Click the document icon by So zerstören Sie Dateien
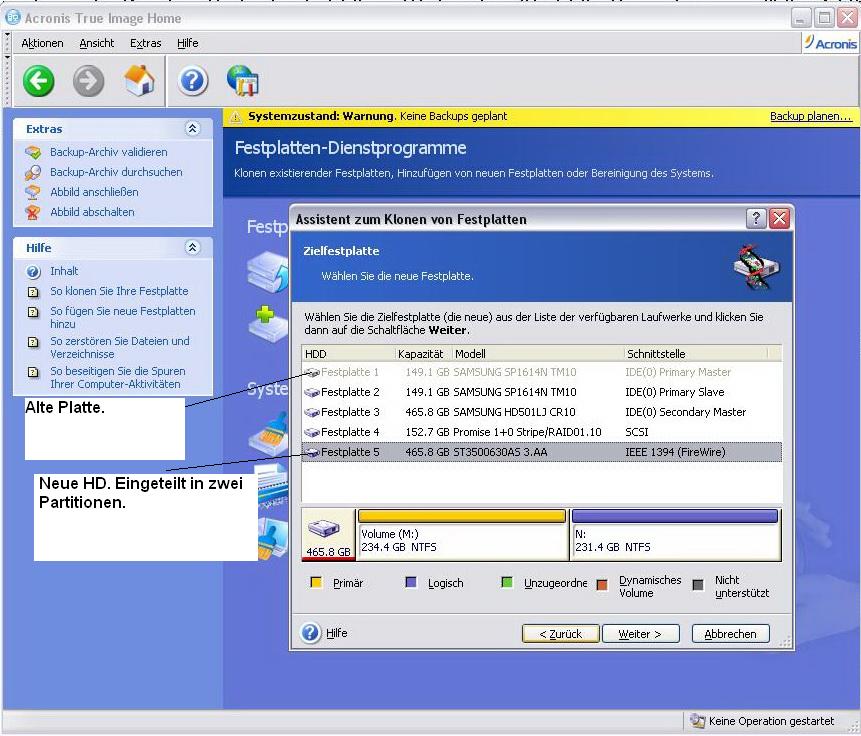The width and height of the screenshot is (861, 736). [x=33, y=342]
